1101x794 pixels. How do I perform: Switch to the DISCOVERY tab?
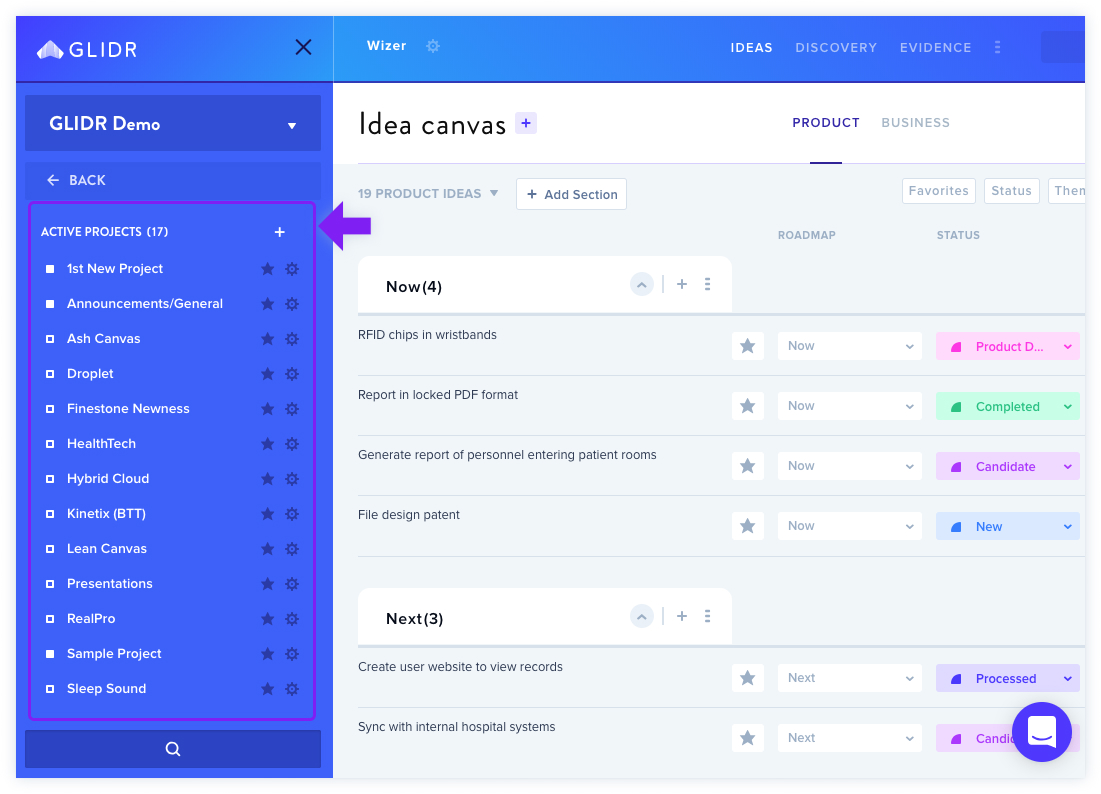836,48
